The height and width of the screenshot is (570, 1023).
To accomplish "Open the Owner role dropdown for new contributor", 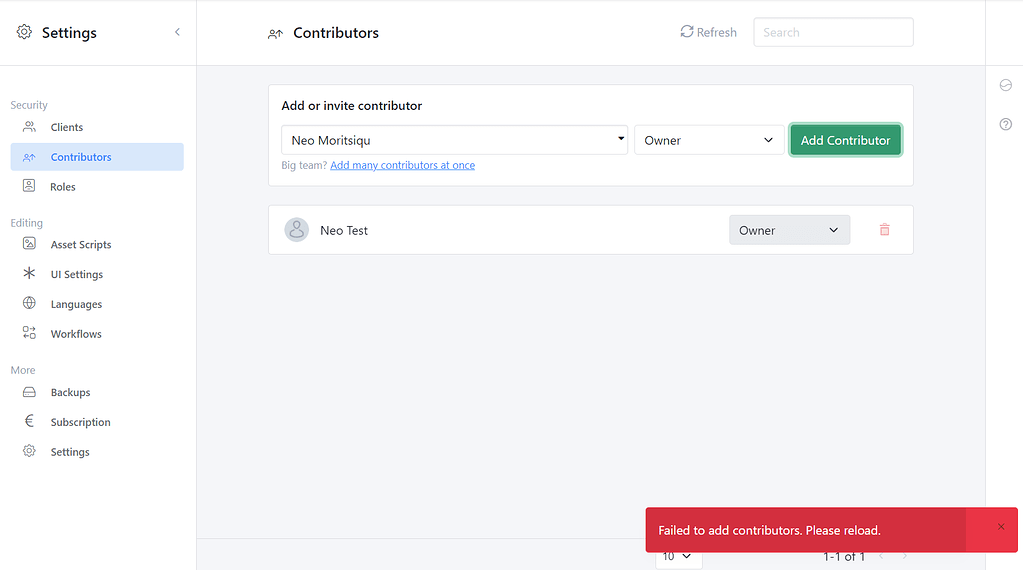I will [x=709, y=140].
